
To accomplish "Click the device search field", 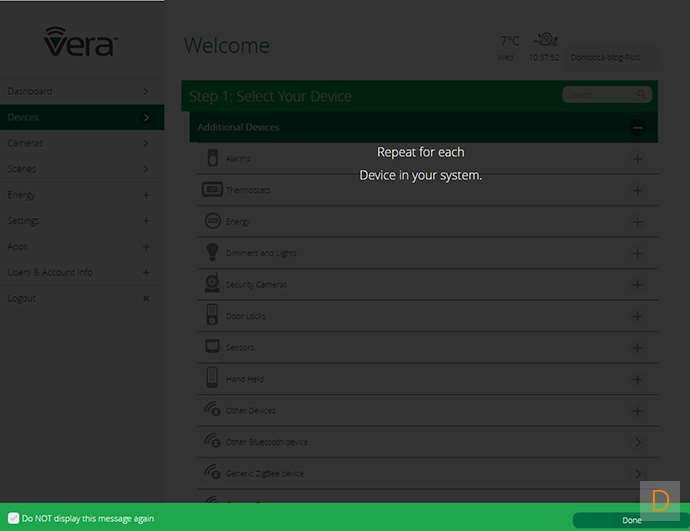I will [x=600, y=95].
